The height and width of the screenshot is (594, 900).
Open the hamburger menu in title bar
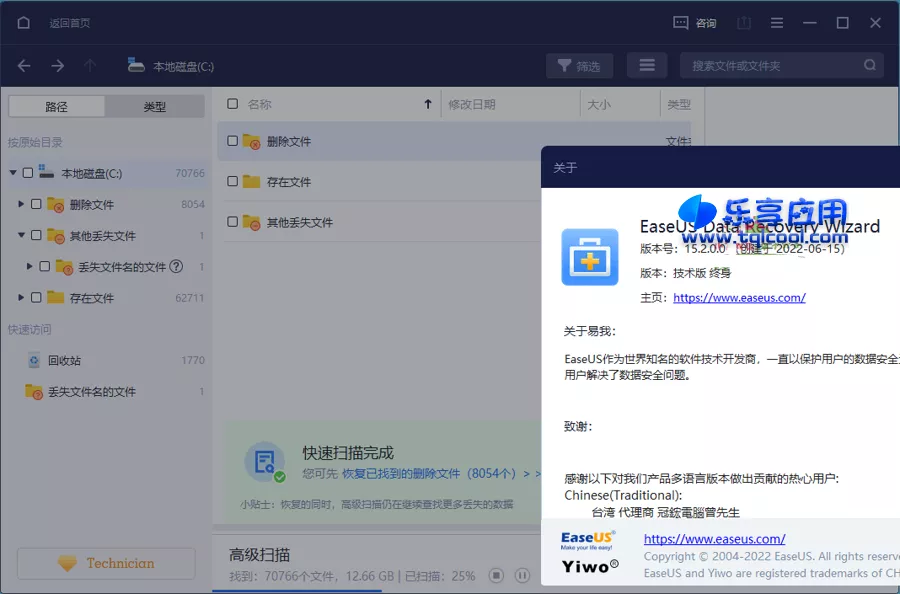(777, 23)
